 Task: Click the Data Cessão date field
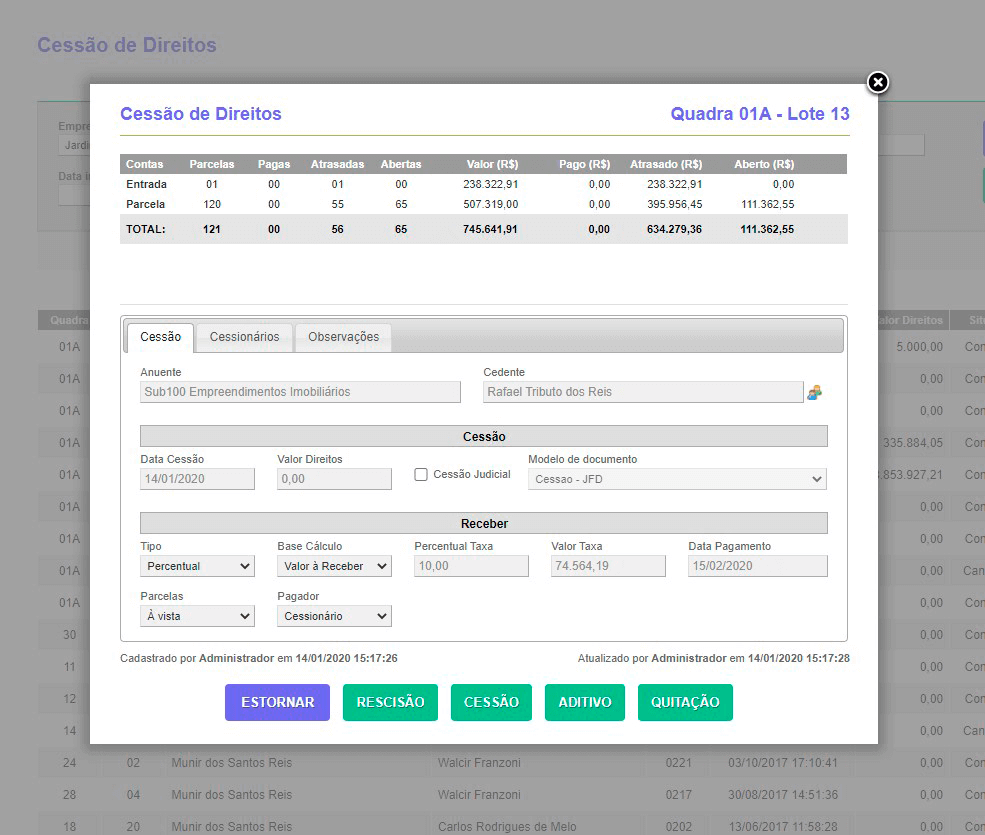pyautogui.click(x=197, y=479)
